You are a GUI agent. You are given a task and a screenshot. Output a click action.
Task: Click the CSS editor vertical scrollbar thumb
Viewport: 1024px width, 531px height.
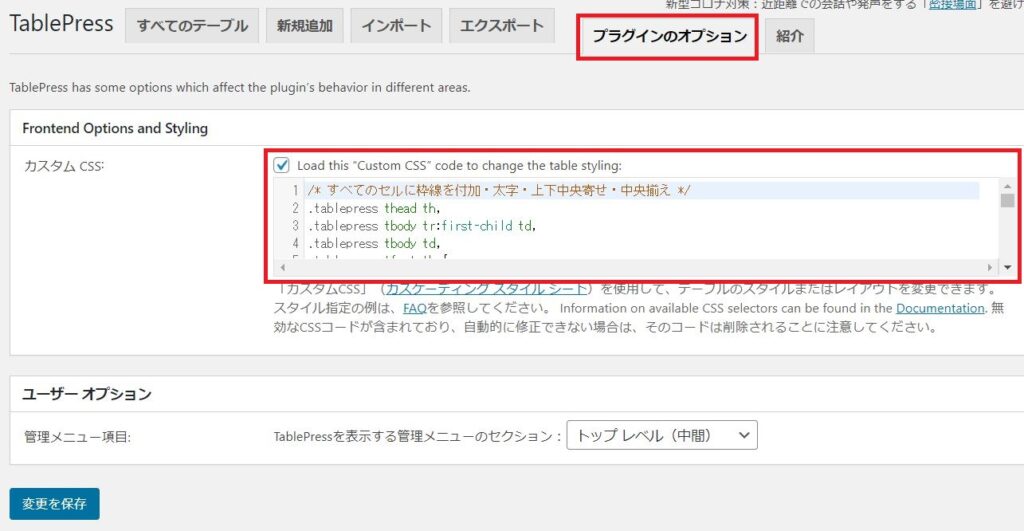(1007, 200)
